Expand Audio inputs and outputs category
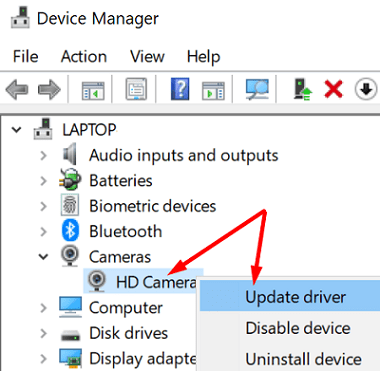 click(x=43, y=155)
